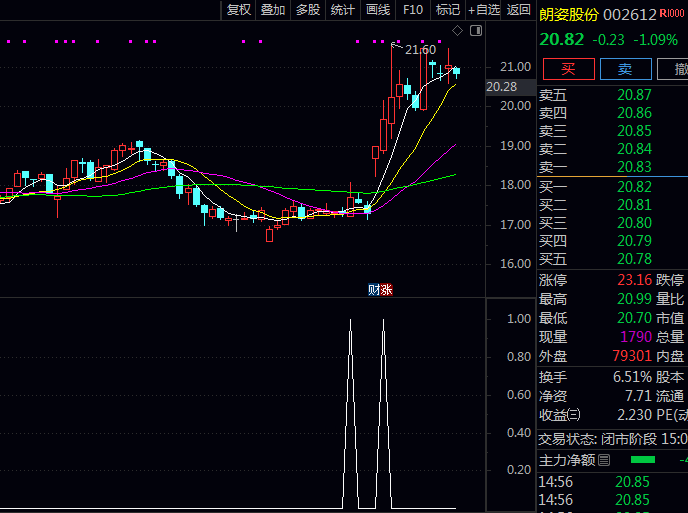Click the 21.60 high price label on chart
This screenshot has width=688, height=513.
[420, 50]
